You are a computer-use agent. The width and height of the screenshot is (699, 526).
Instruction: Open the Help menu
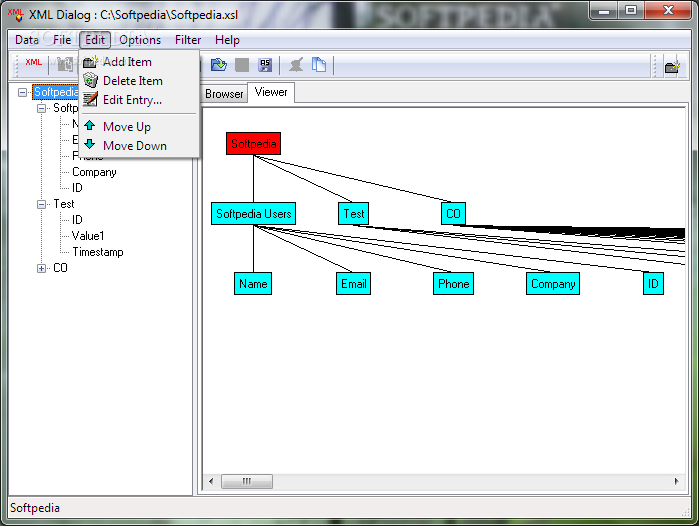pyautogui.click(x=227, y=40)
